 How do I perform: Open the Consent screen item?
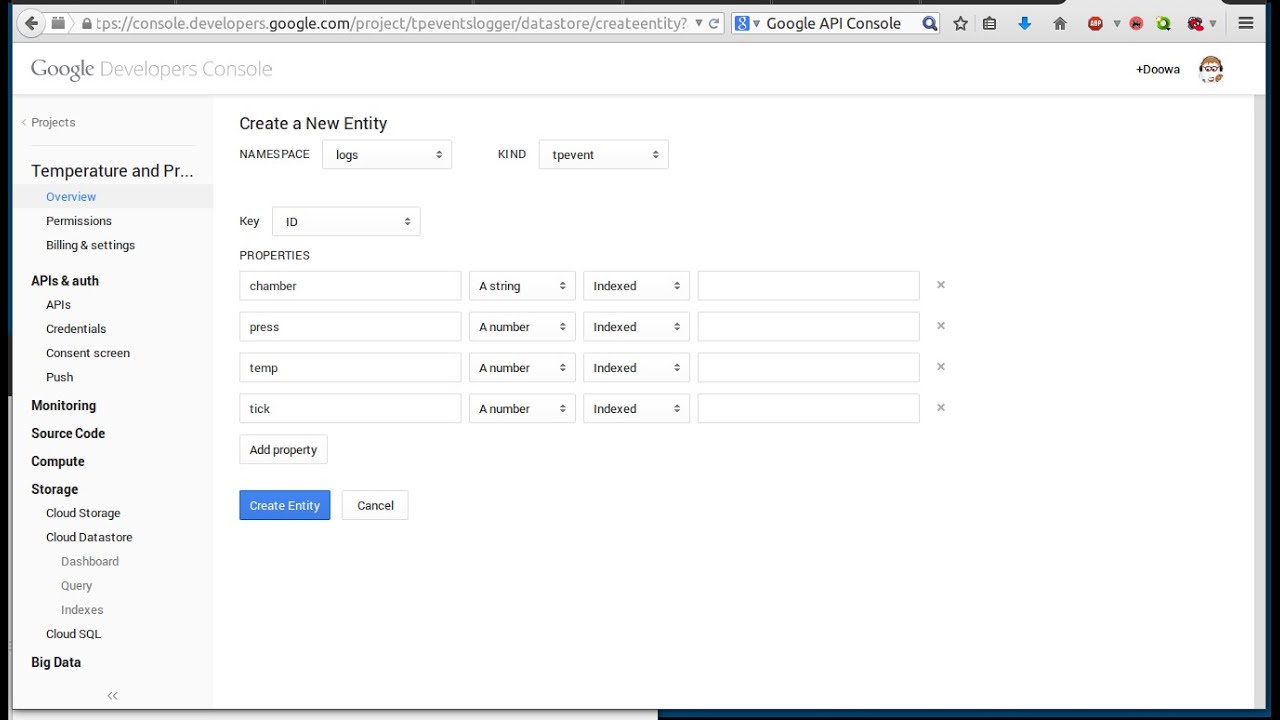tap(88, 353)
